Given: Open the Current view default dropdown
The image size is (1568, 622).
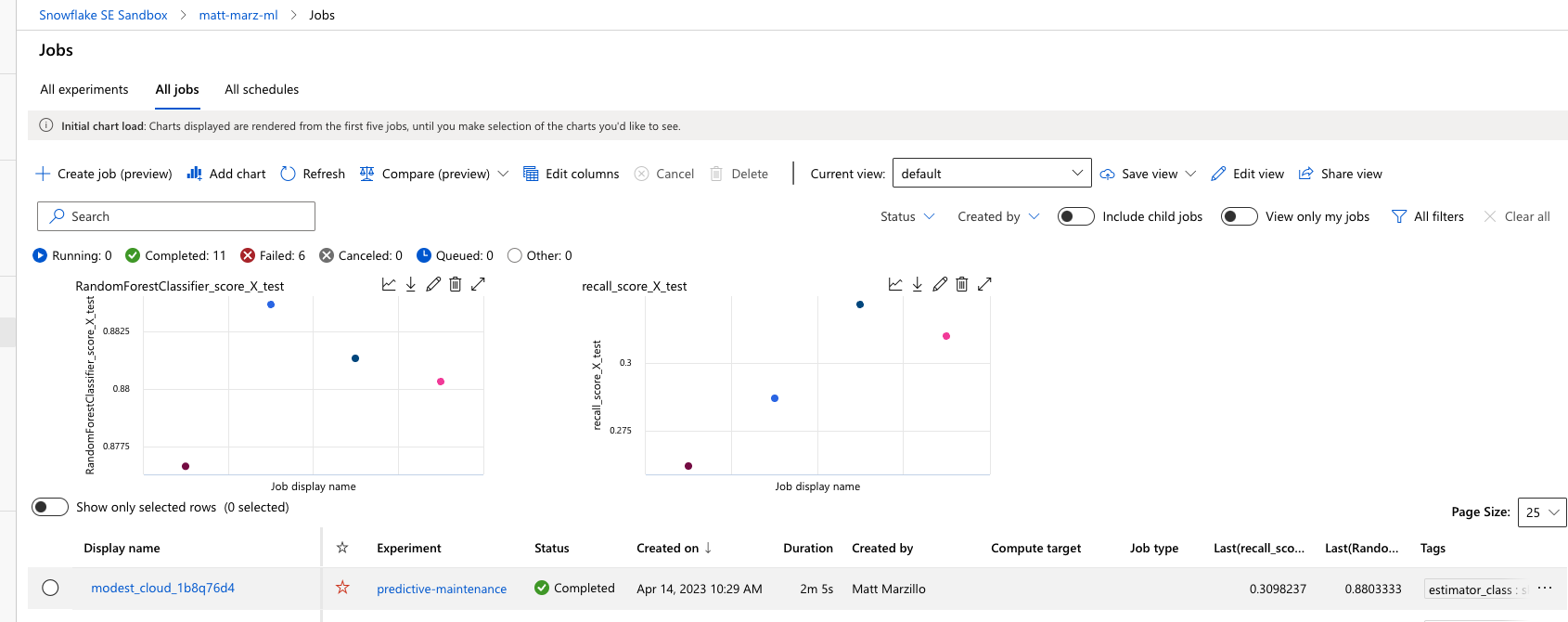Looking at the screenshot, I should click(991, 174).
